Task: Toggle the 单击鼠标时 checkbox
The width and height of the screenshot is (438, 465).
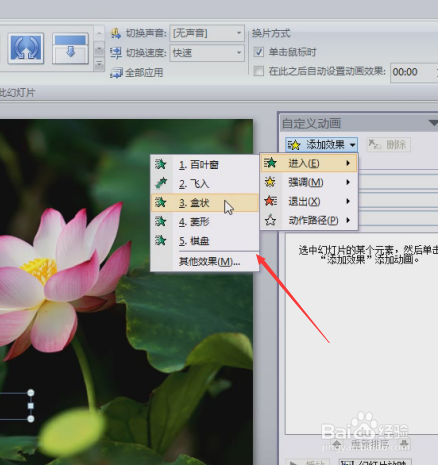Action: click(259, 52)
